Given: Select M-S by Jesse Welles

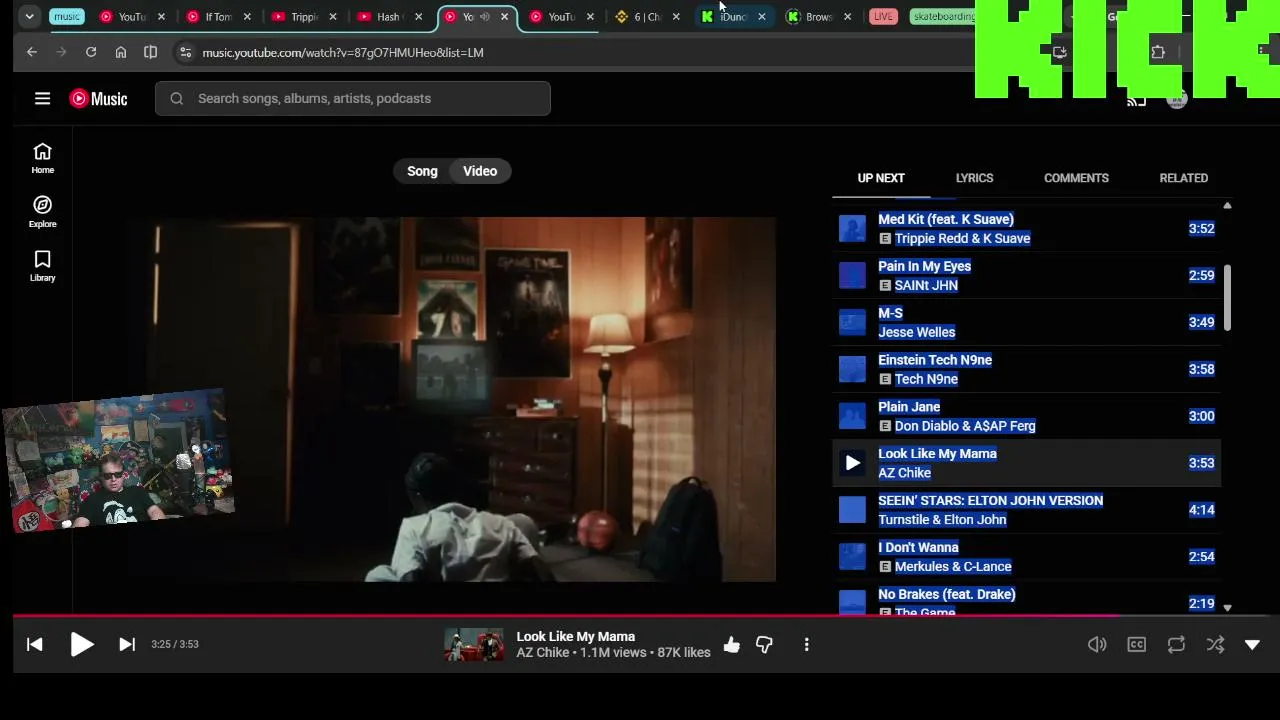Looking at the screenshot, I should 1026,323.
